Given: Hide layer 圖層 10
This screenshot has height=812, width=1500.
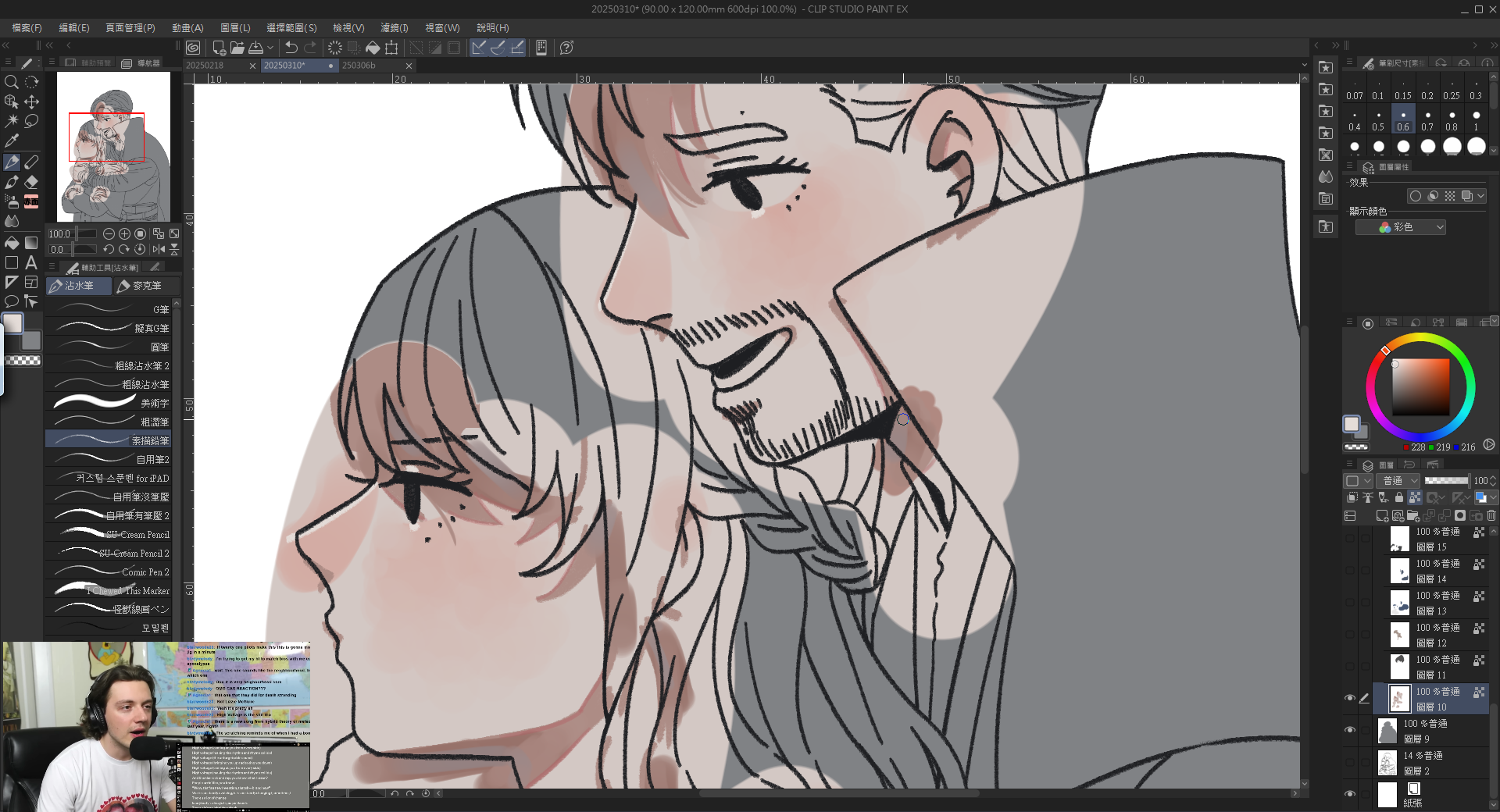Looking at the screenshot, I should click(1349, 698).
